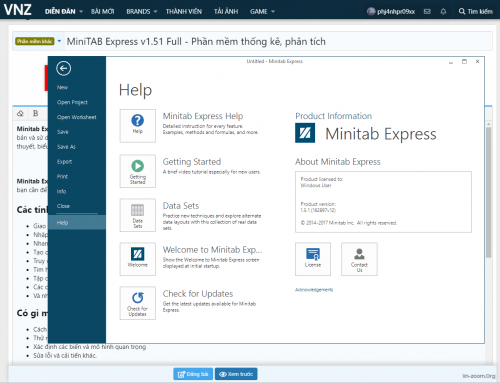Viewport: 500px width, 383px height.
Task: Click the About Minitab Express heading
Action: pos(338,162)
